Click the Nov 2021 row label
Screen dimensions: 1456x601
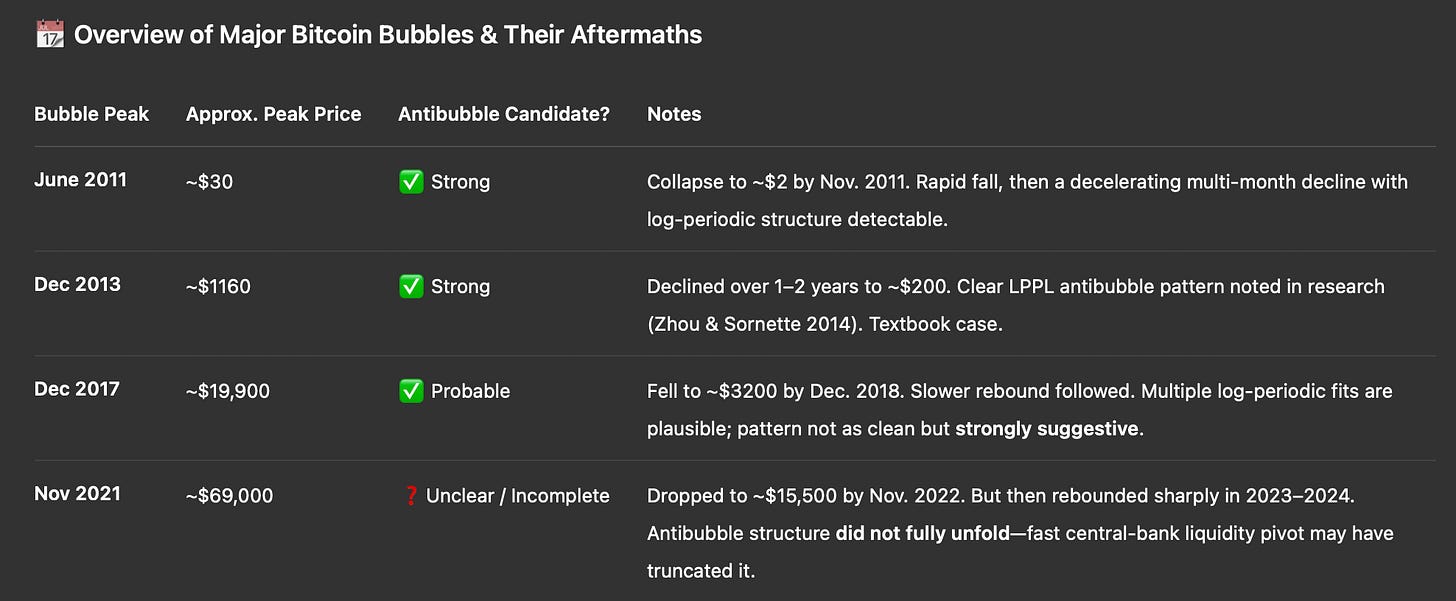tap(77, 493)
